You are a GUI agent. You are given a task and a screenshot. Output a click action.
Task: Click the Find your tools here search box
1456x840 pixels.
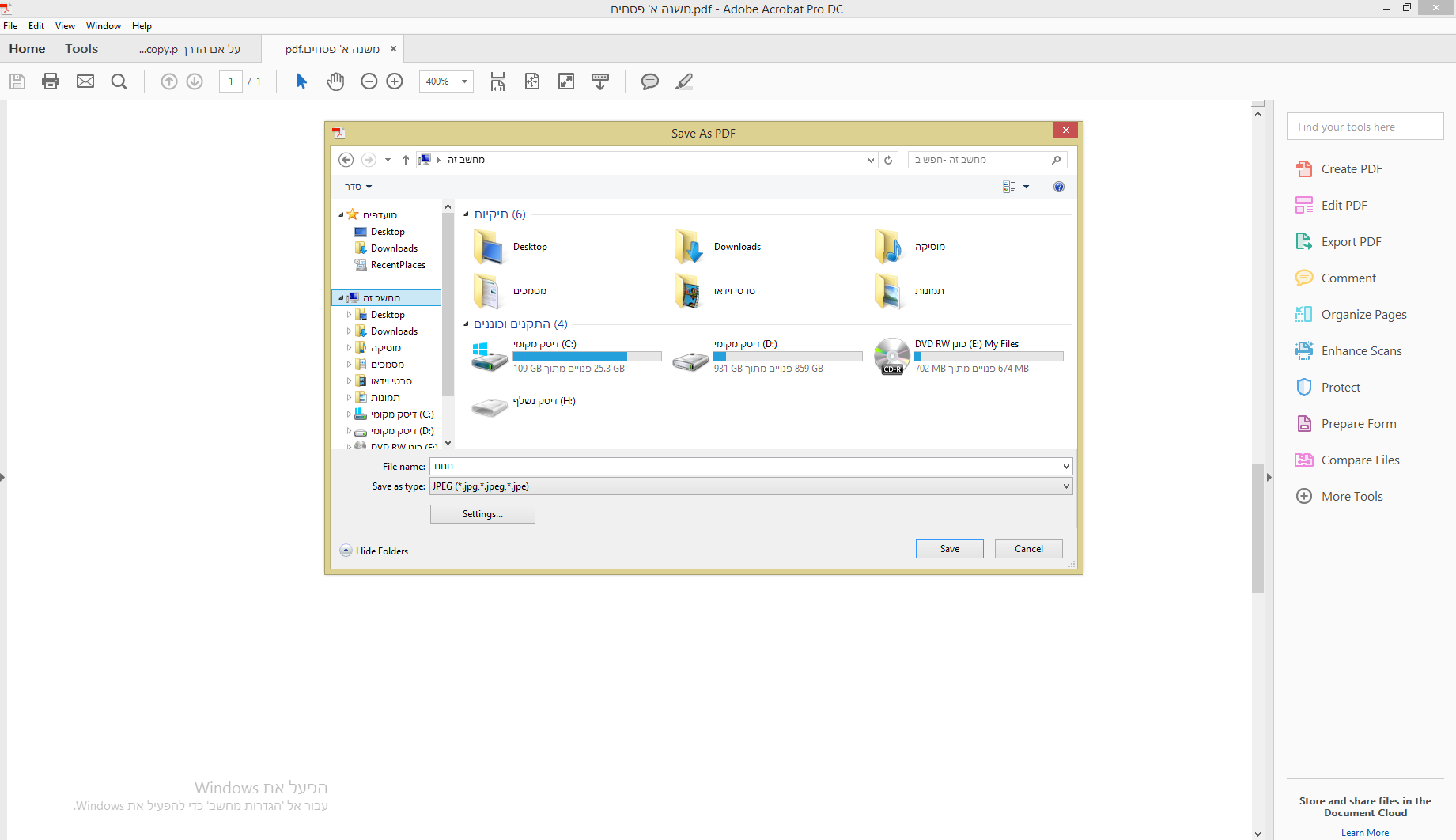pyautogui.click(x=1365, y=127)
